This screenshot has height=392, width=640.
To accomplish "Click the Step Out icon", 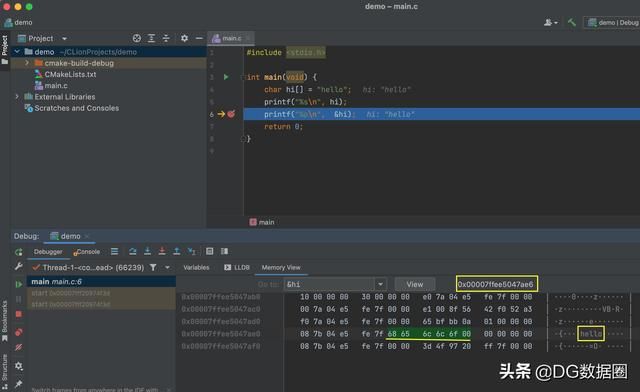I will [177, 251].
